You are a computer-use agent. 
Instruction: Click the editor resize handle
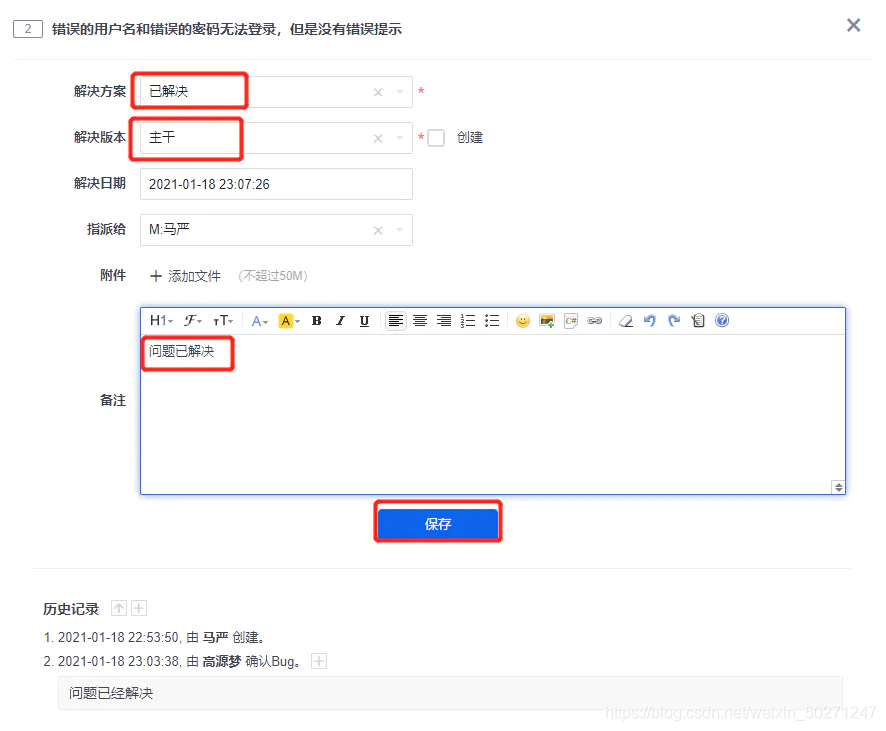coord(839,487)
